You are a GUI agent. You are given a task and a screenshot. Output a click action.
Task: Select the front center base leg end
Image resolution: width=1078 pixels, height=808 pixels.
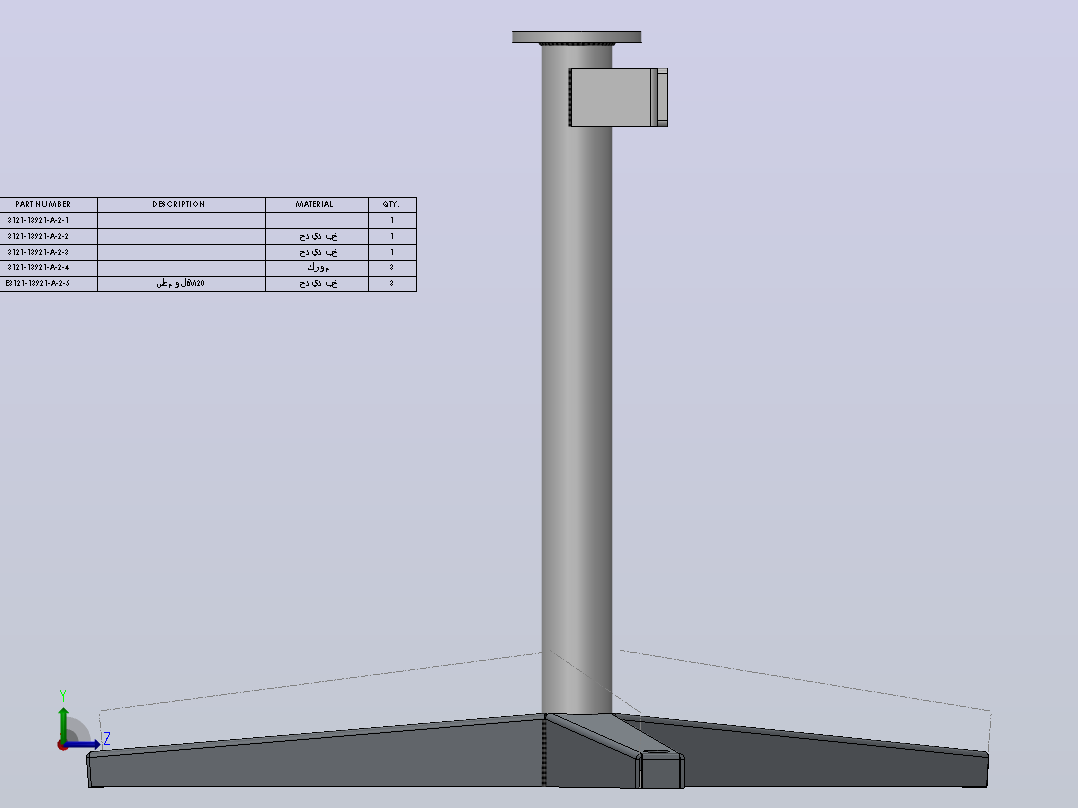coord(661,770)
